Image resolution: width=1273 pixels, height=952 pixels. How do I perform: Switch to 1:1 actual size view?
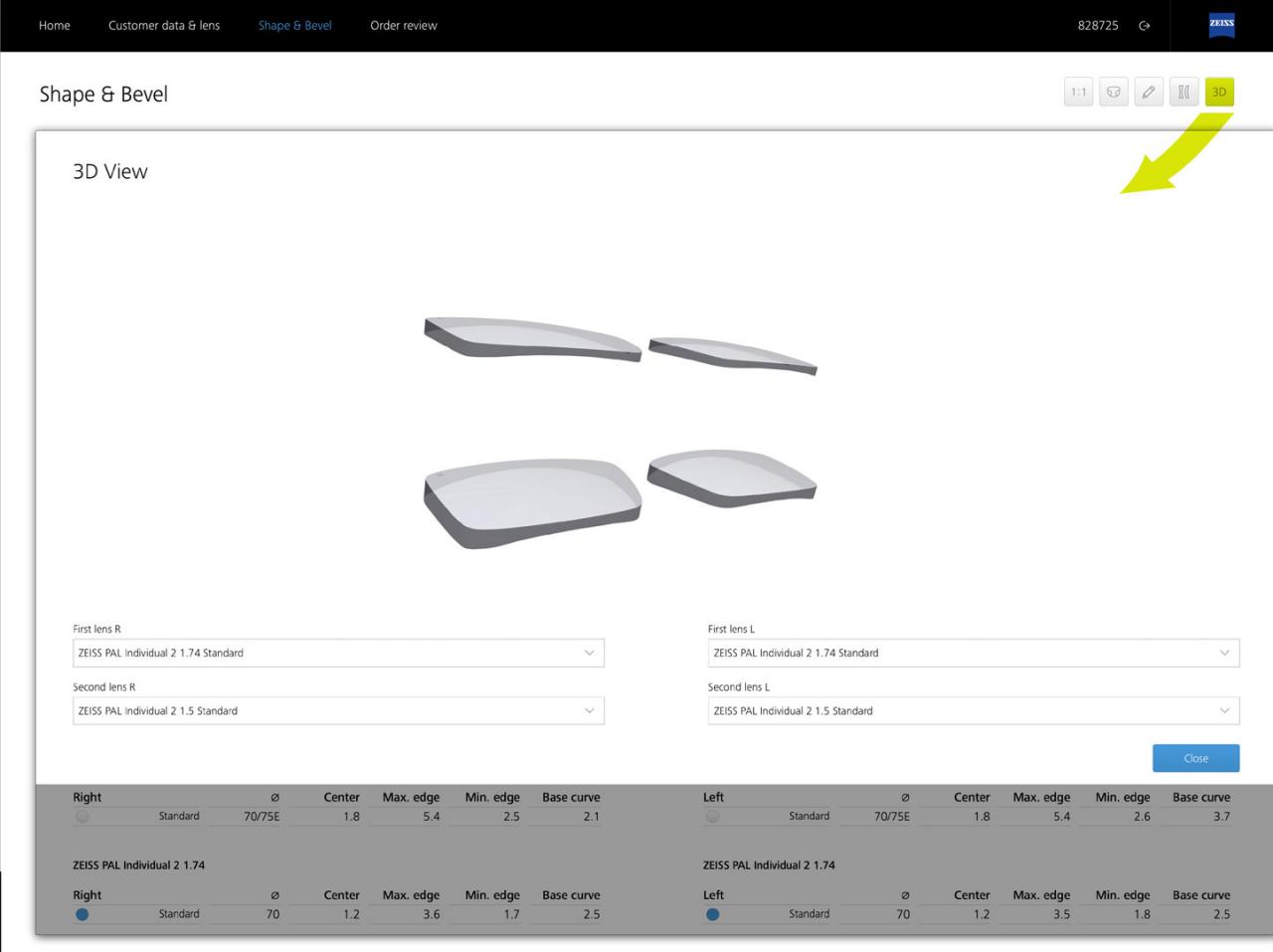click(x=1078, y=92)
